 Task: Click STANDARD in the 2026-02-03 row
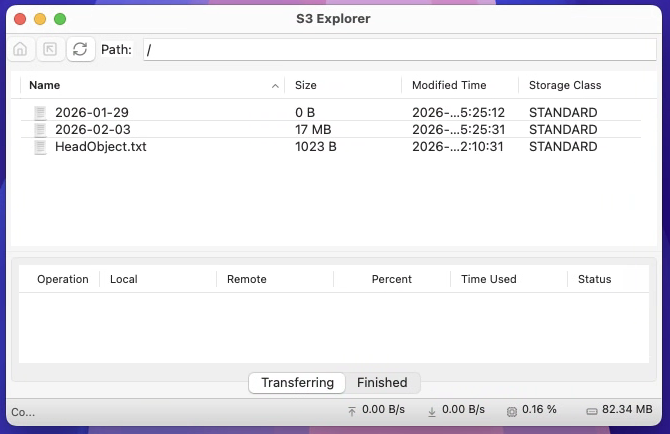point(563,129)
